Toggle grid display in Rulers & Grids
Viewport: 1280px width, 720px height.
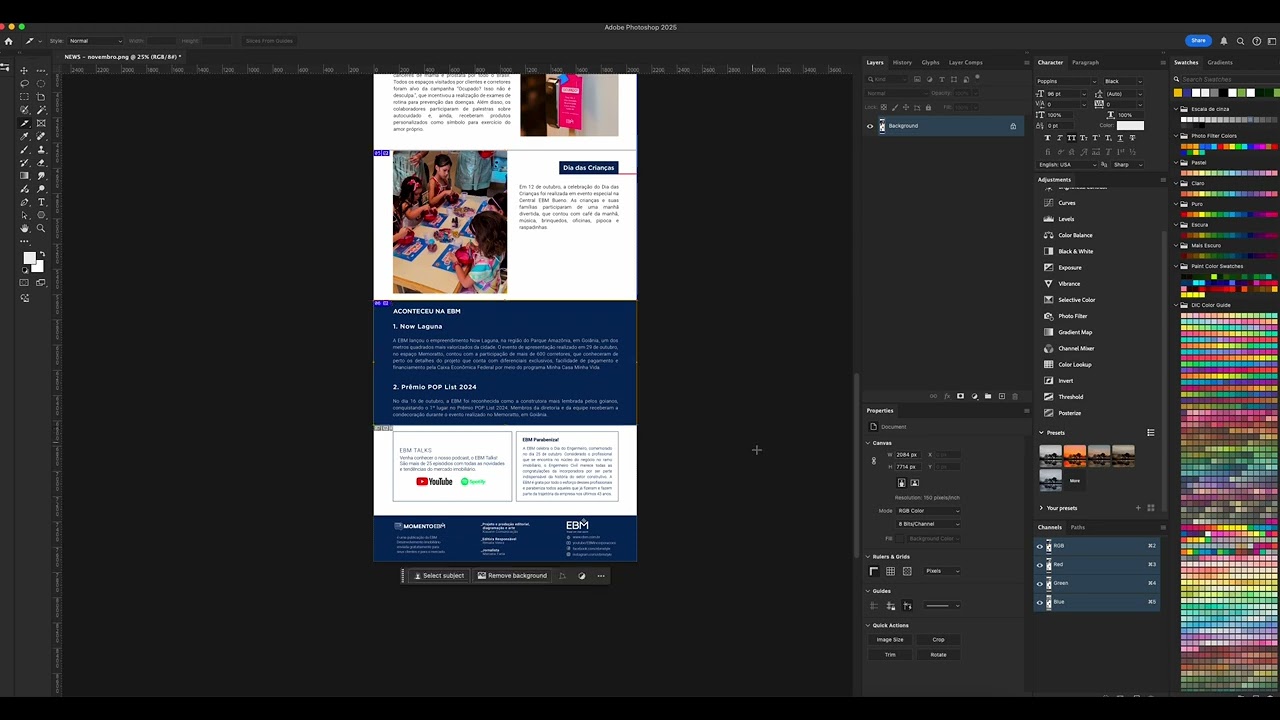click(x=890, y=571)
